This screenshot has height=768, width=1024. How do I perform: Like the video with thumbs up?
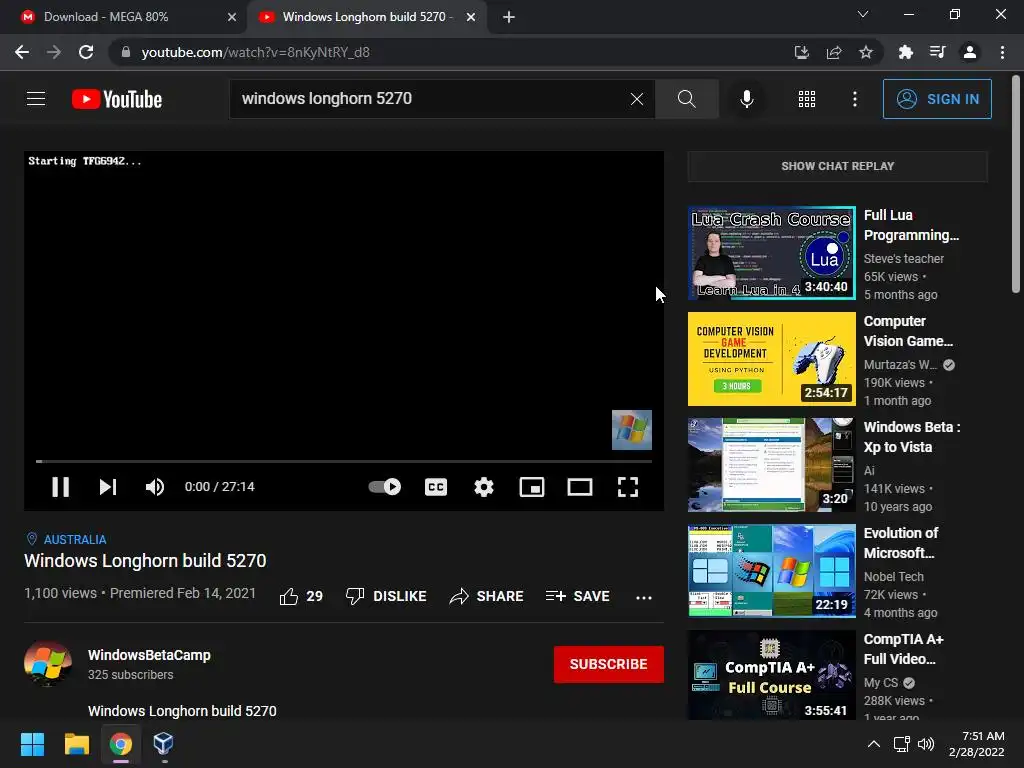(x=301, y=596)
